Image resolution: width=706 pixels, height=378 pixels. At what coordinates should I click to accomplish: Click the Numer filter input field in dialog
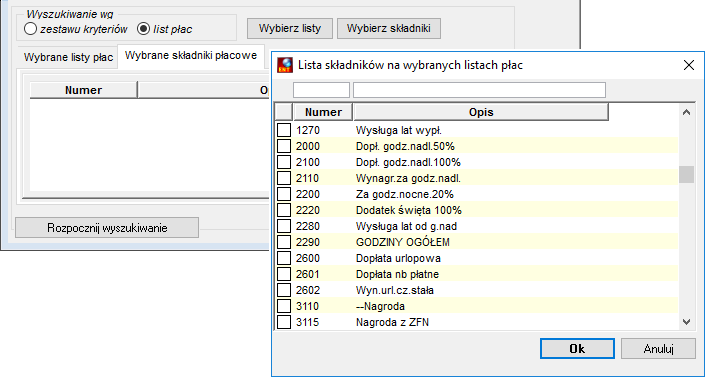coord(321,90)
